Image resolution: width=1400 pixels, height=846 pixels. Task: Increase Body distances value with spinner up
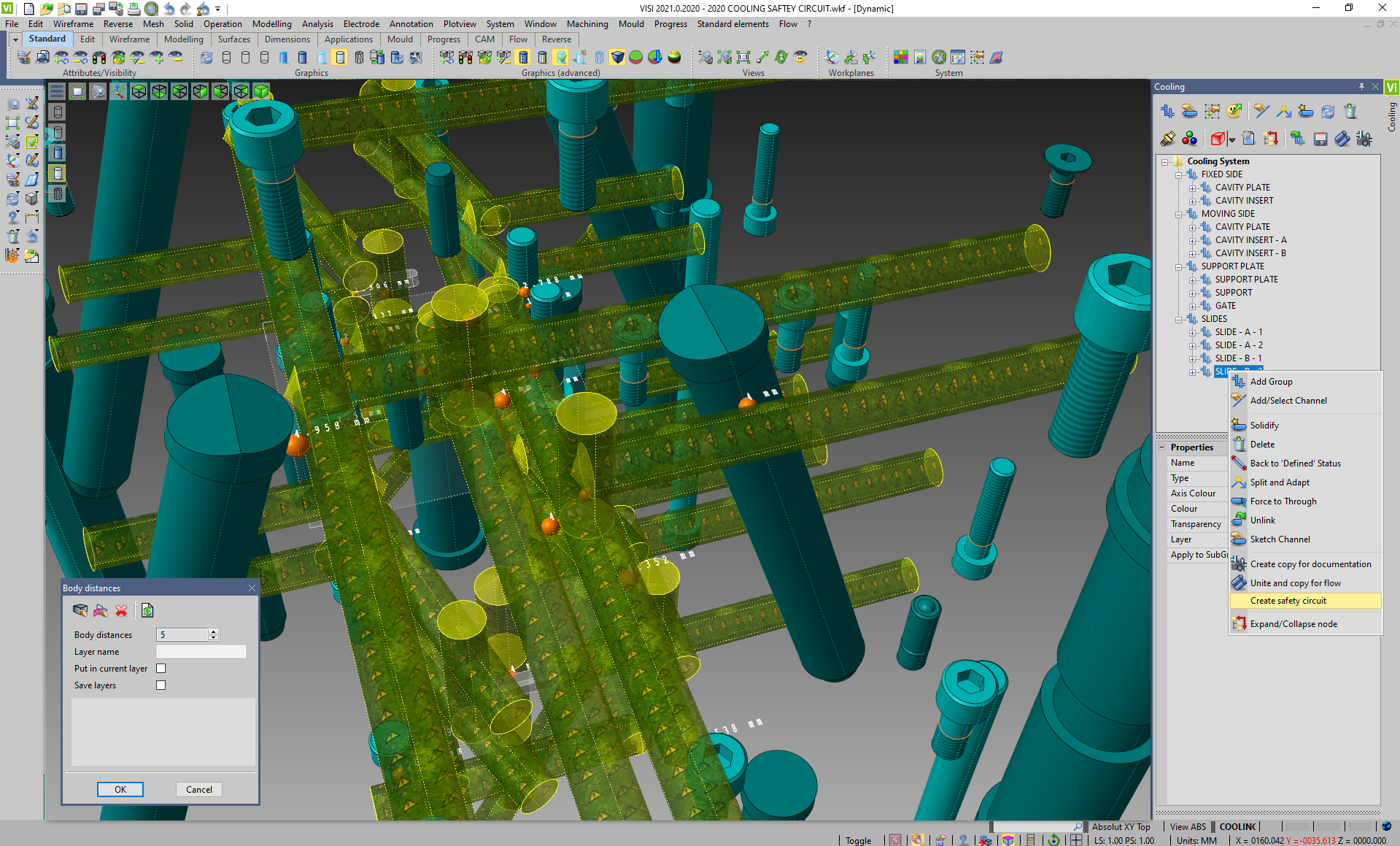click(x=214, y=631)
